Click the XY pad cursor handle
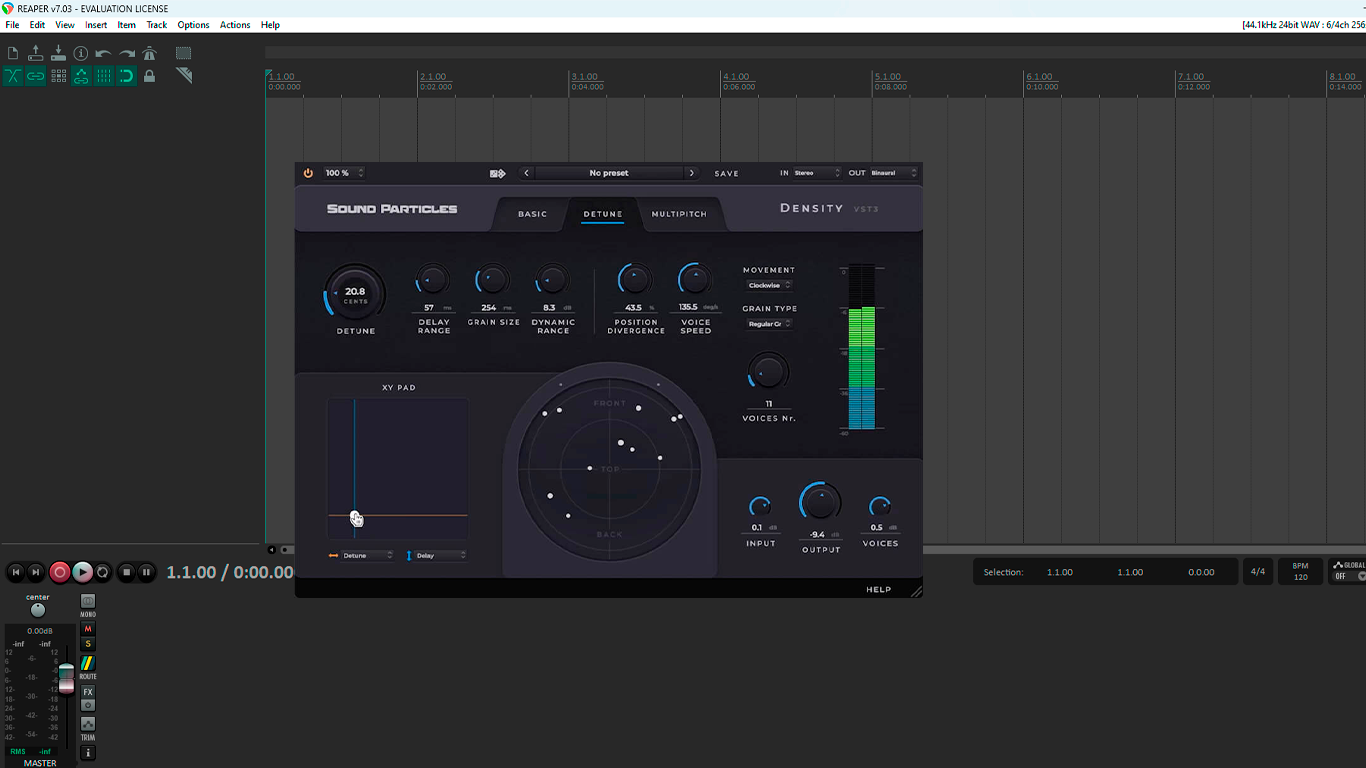Image resolution: width=1366 pixels, height=768 pixels. coord(354,516)
